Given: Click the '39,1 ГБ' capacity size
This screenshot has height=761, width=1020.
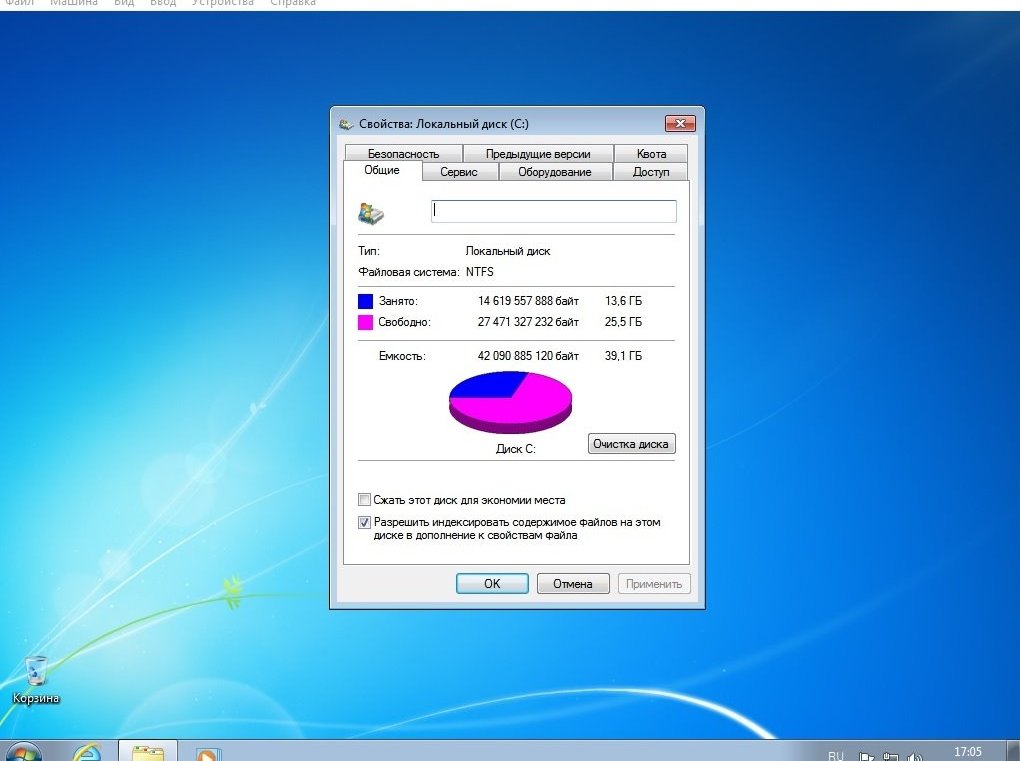Looking at the screenshot, I should coord(623,356).
